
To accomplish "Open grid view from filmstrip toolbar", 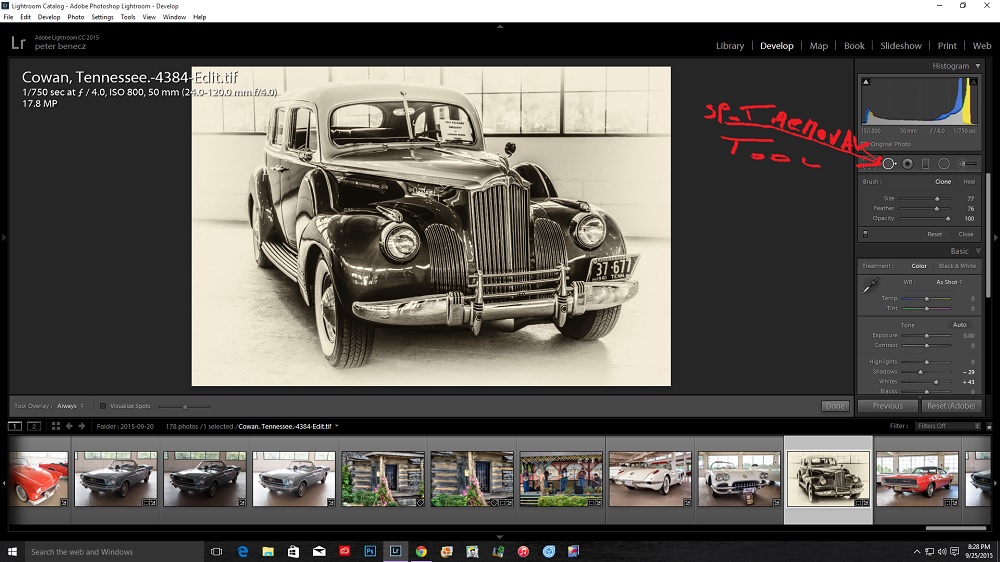I will pos(56,426).
